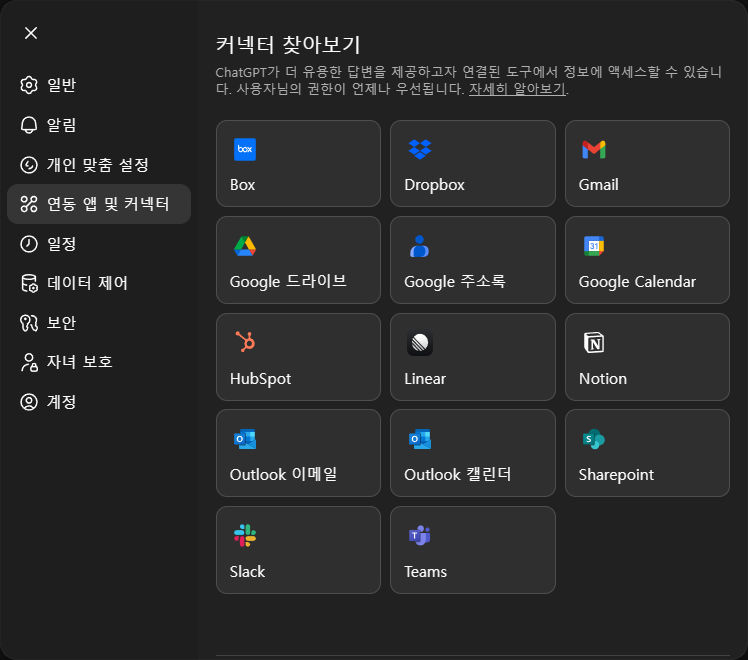This screenshot has width=748, height=660.
Task: Open the Google 드라이브 label
Action: (288, 281)
